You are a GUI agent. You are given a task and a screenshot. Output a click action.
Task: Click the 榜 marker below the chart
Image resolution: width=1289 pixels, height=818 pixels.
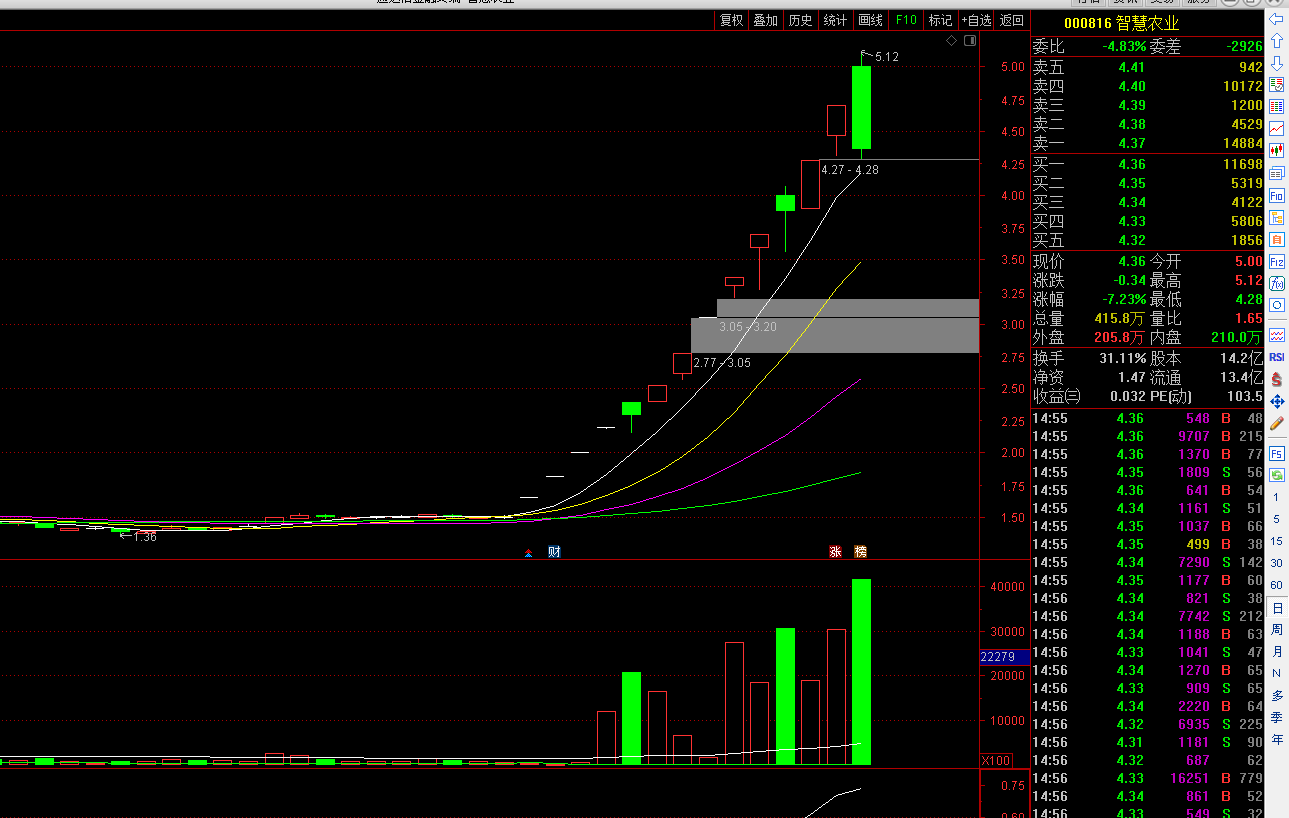pos(860,552)
